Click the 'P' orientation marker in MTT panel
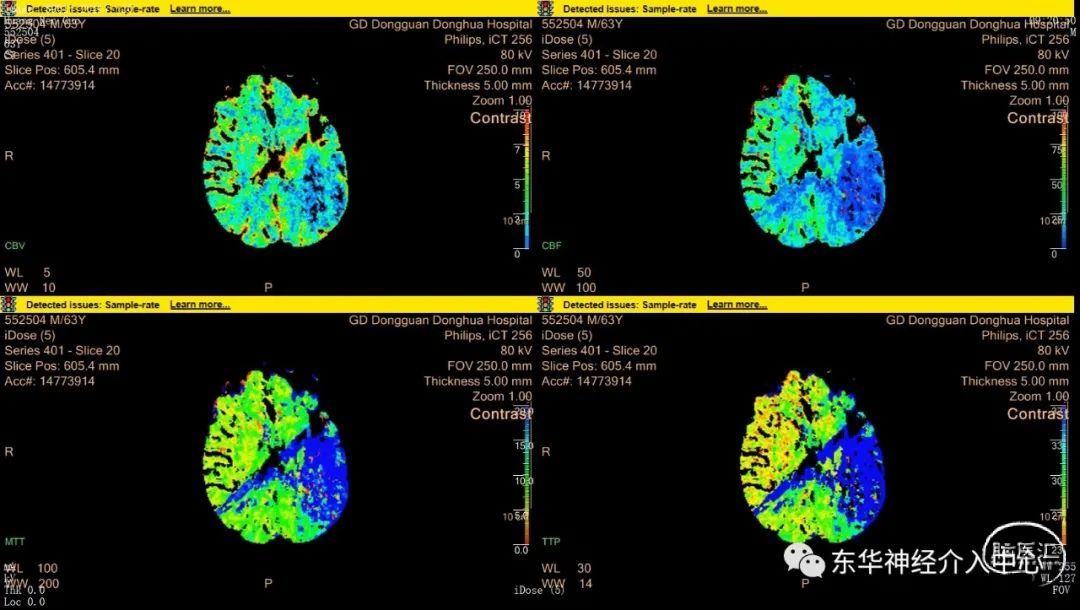 coord(268,583)
